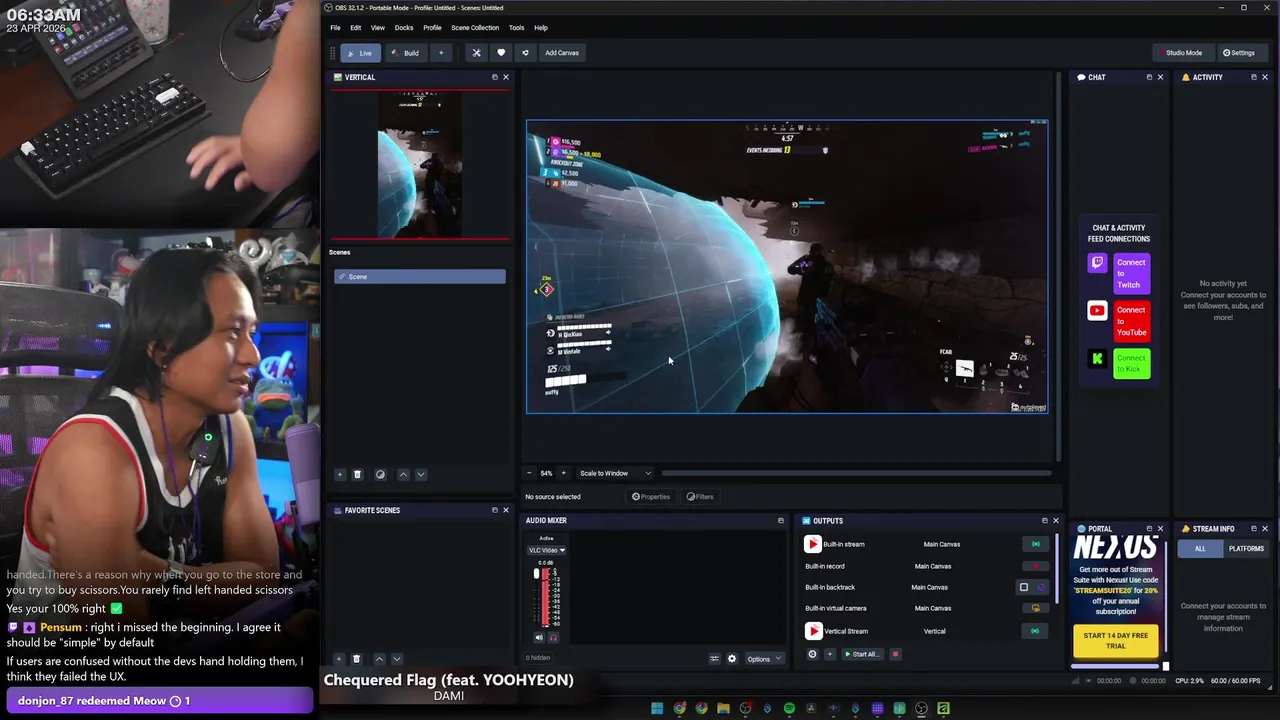This screenshot has width=1280, height=720.
Task: Pop out the Outputs dock
Action: coord(1044,520)
